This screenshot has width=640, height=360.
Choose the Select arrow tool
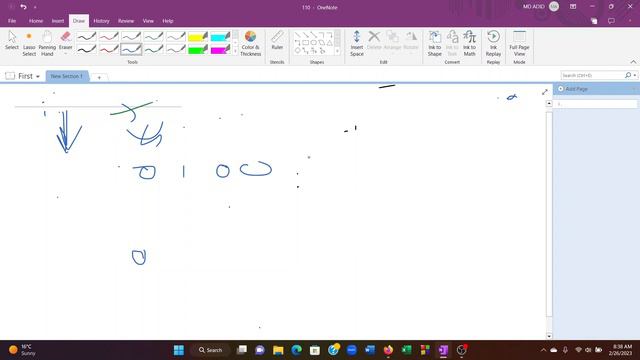click(12, 41)
